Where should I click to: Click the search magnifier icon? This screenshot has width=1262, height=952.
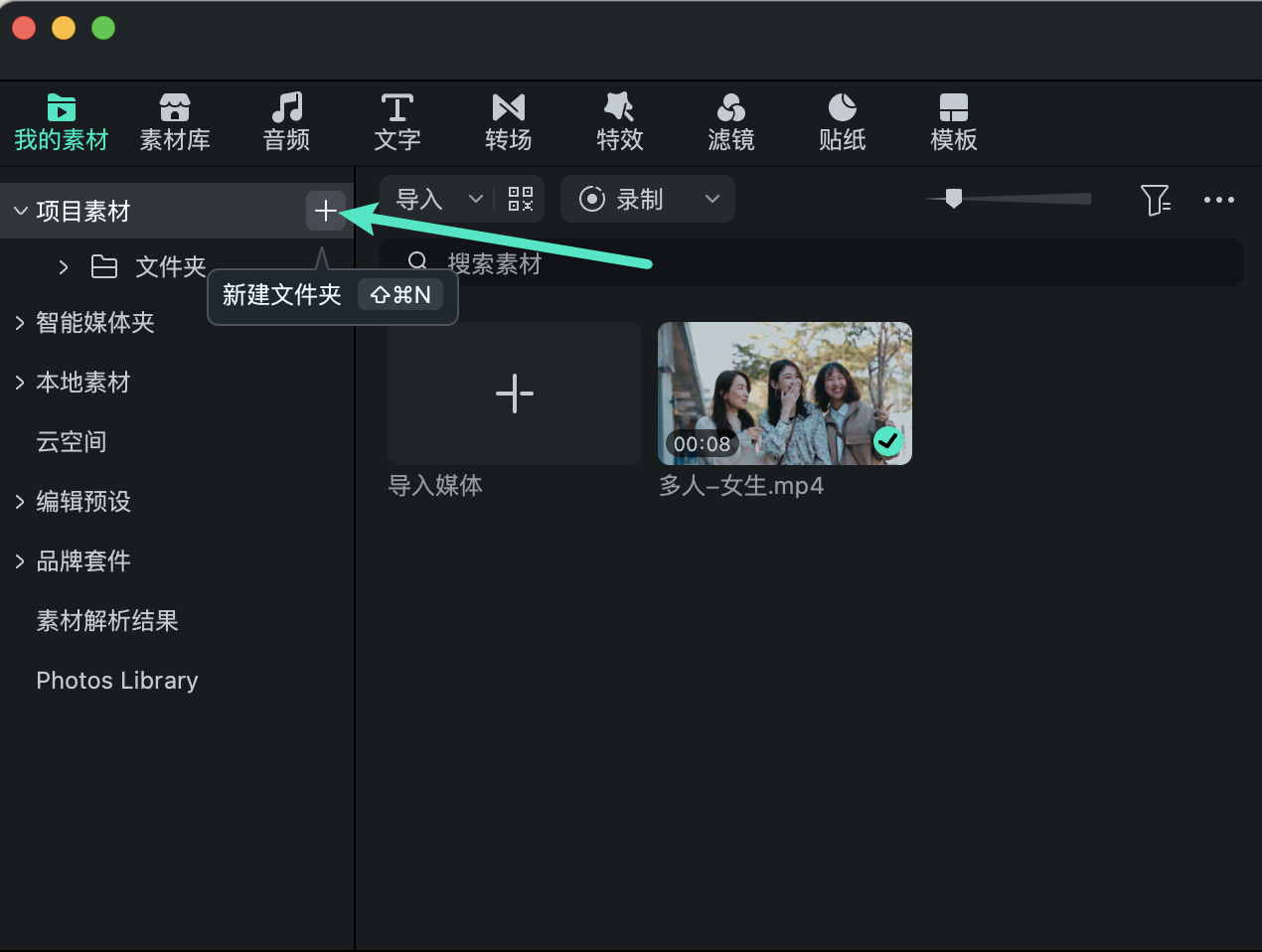tap(418, 261)
